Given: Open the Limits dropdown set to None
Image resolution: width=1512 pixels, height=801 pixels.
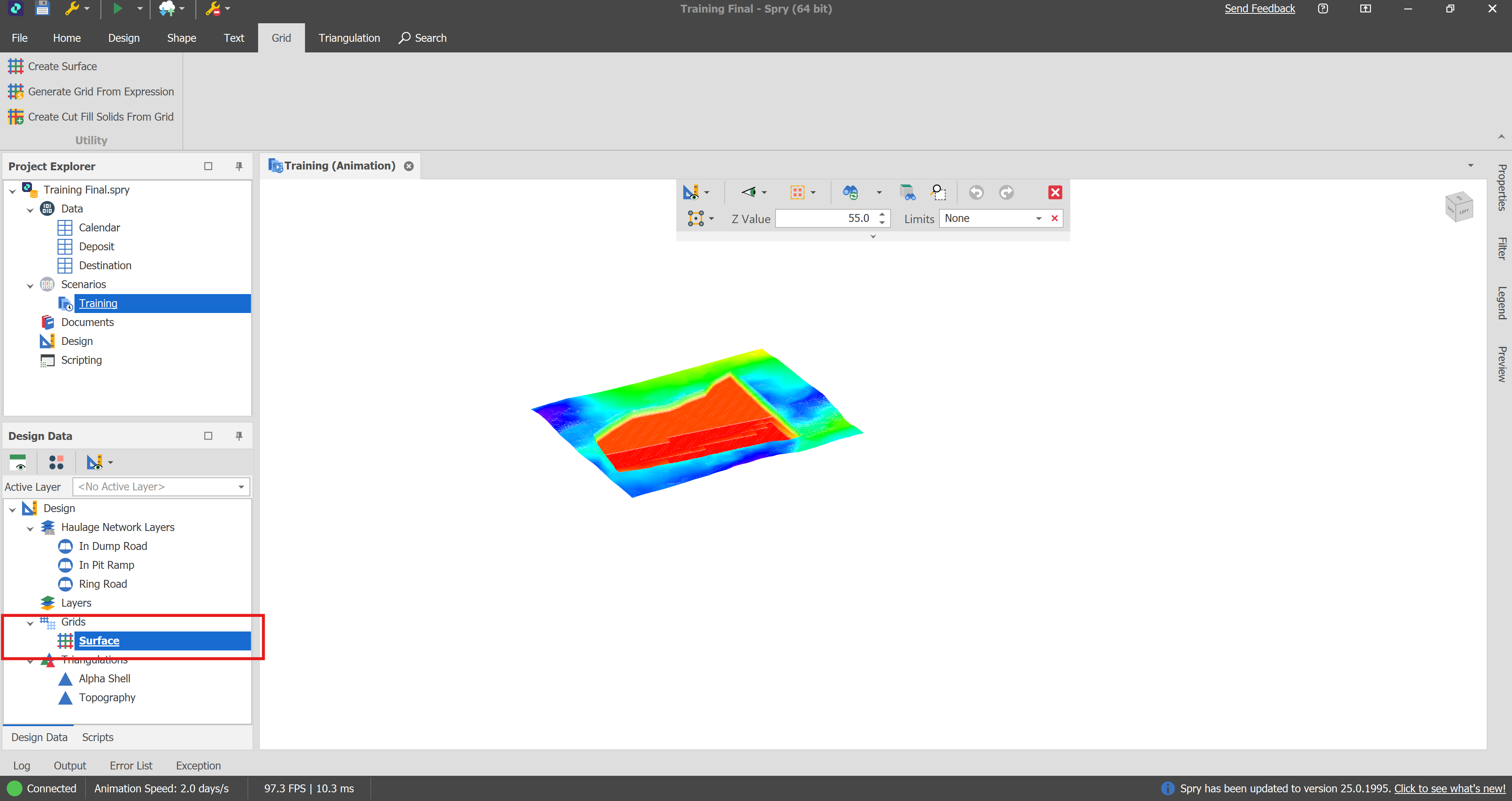Looking at the screenshot, I should pyautogui.click(x=1038, y=218).
